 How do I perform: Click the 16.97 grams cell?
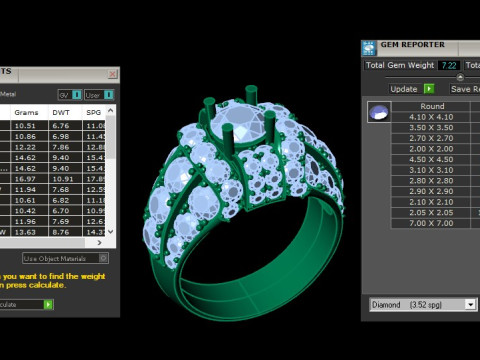pos(29,179)
